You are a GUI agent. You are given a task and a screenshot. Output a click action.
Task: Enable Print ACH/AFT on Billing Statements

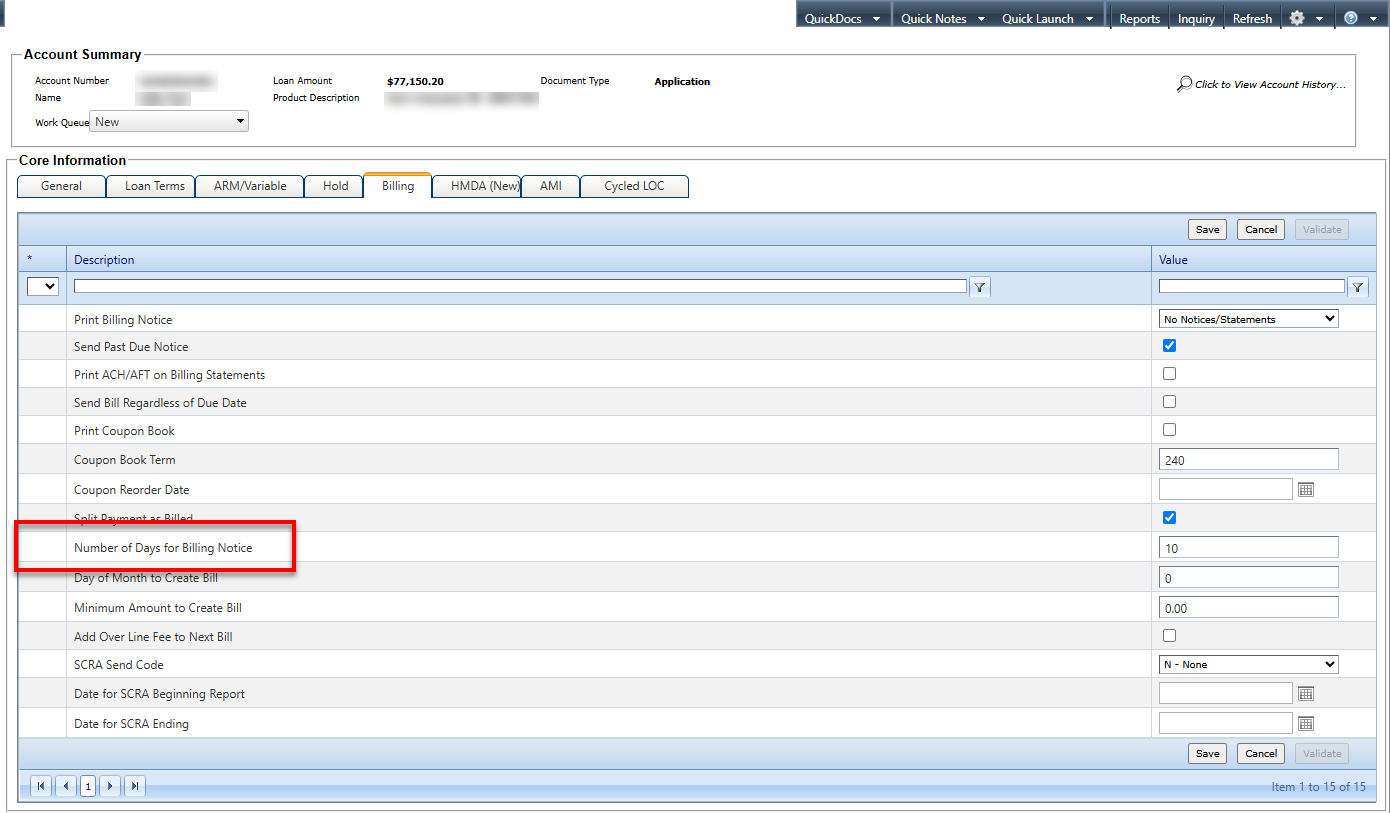[x=1169, y=373]
